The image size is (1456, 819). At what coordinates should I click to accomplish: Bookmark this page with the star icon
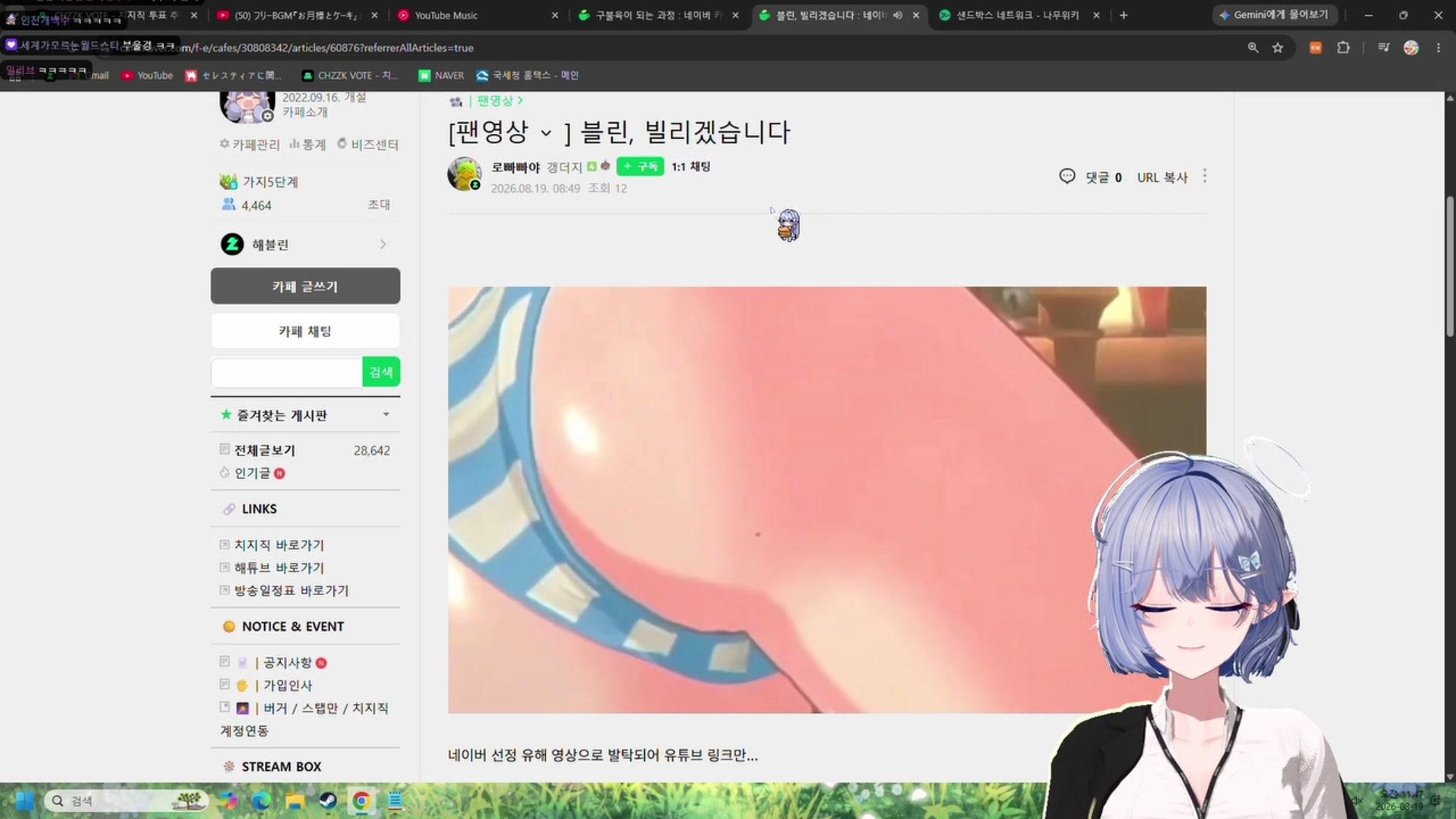(1278, 47)
